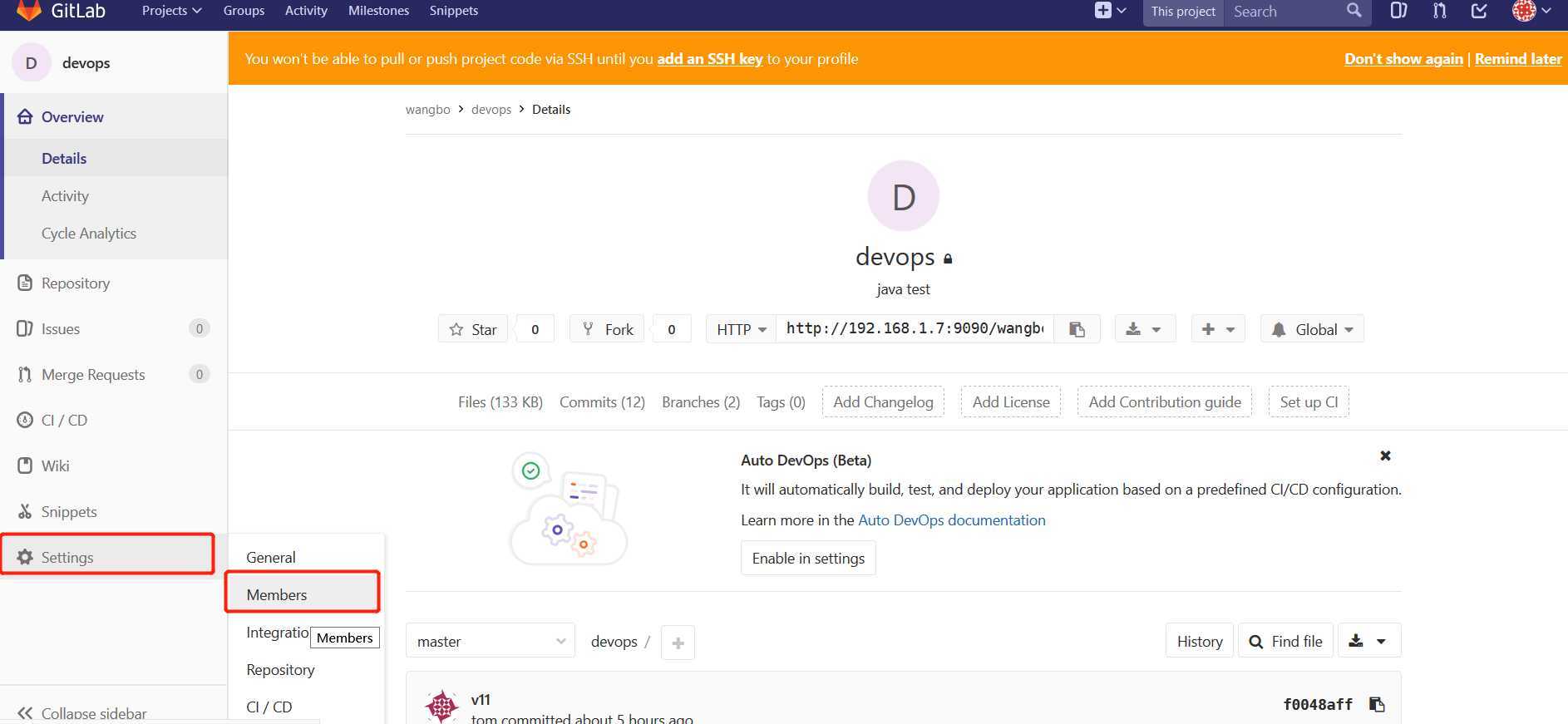Click the project URL text field
Viewport: 1568px width, 724px height.
915,329
